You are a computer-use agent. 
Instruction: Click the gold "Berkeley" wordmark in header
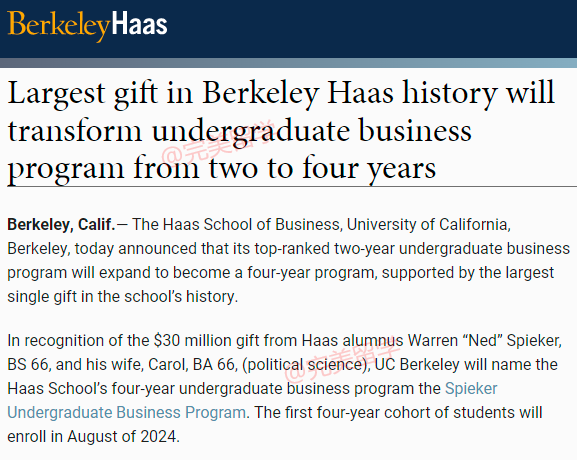(59, 26)
